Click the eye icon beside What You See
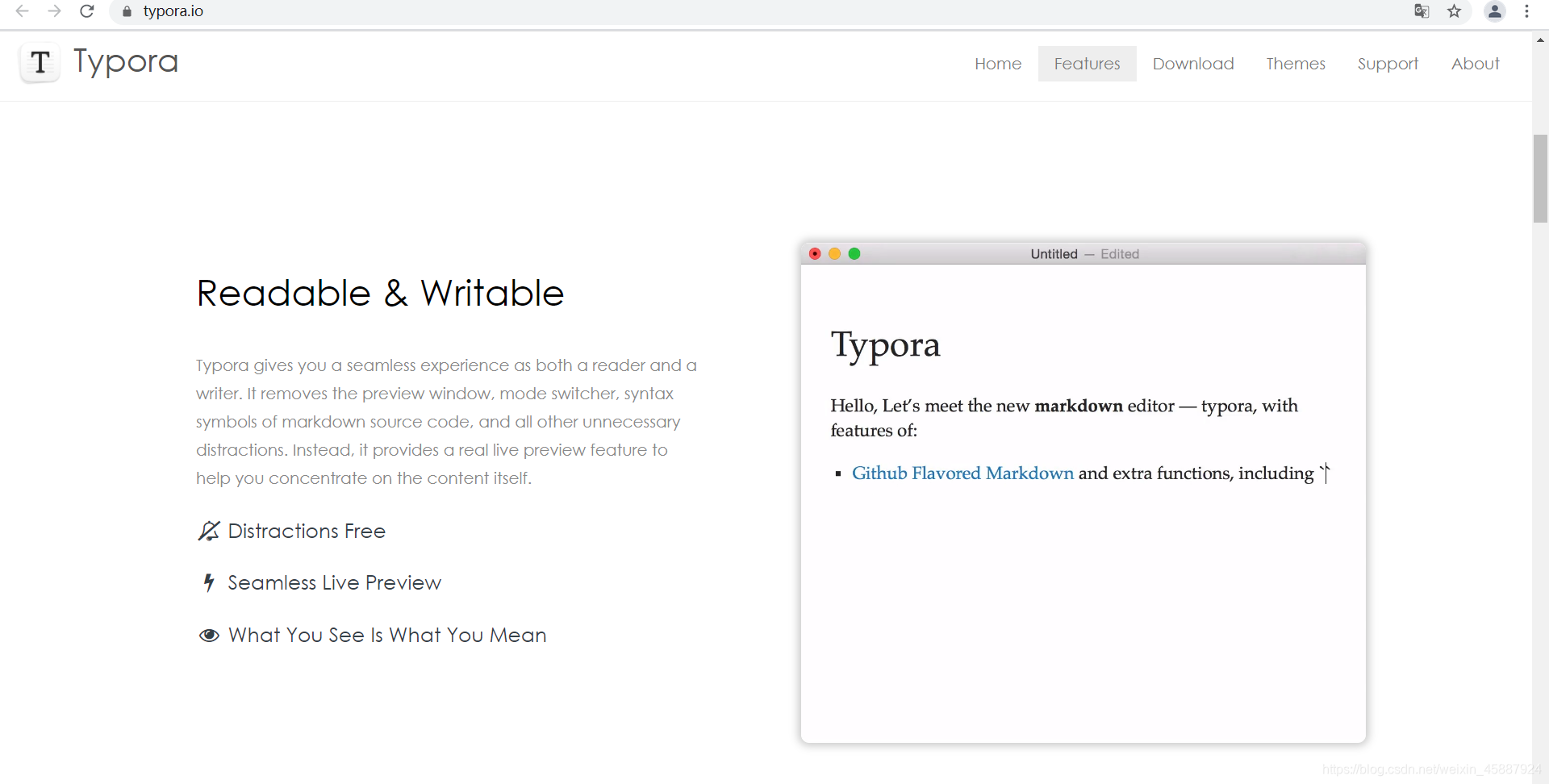This screenshot has width=1549, height=784. pyautogui.click(x=209, y=636)
